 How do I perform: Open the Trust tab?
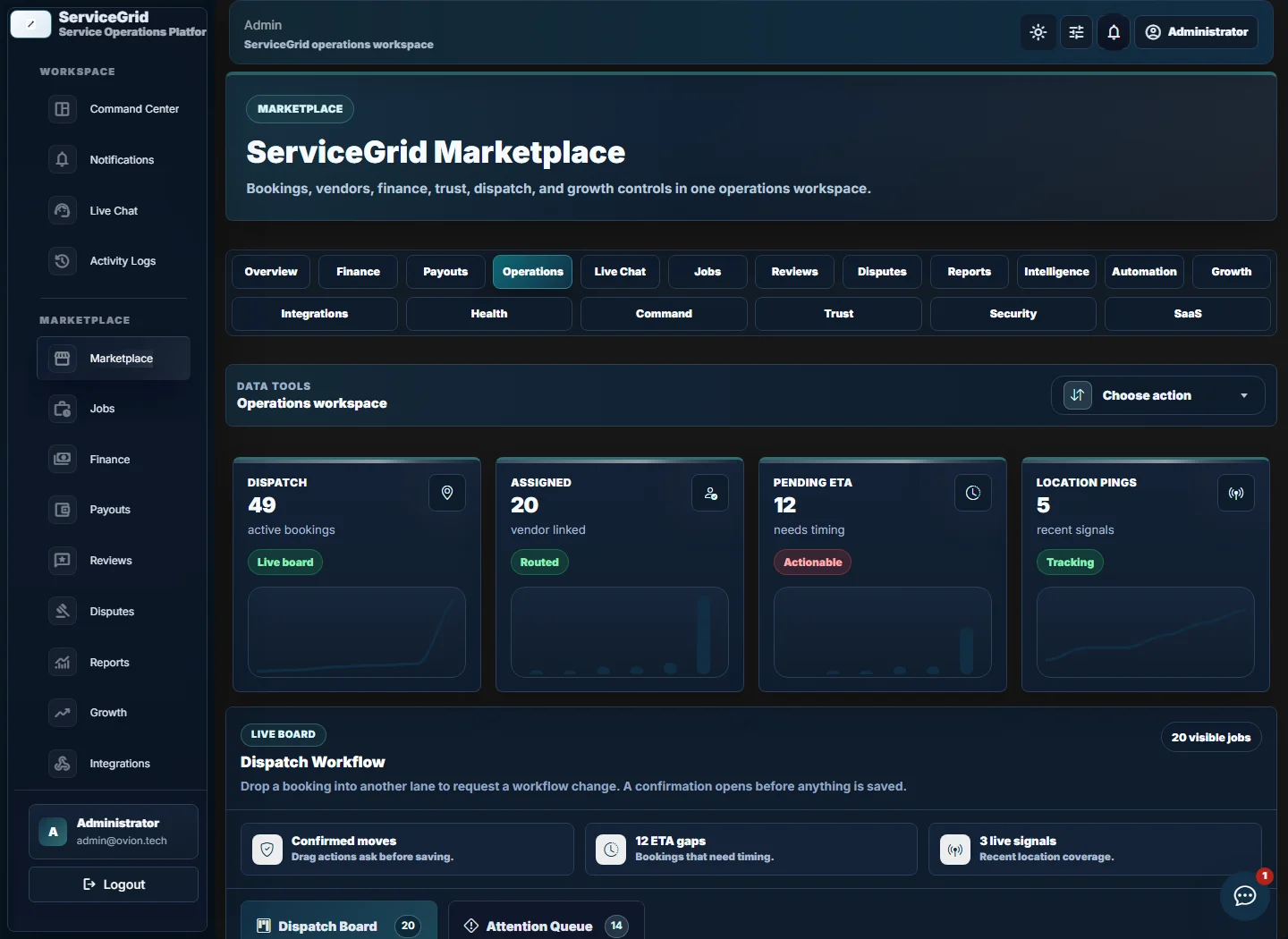[839, 314]
